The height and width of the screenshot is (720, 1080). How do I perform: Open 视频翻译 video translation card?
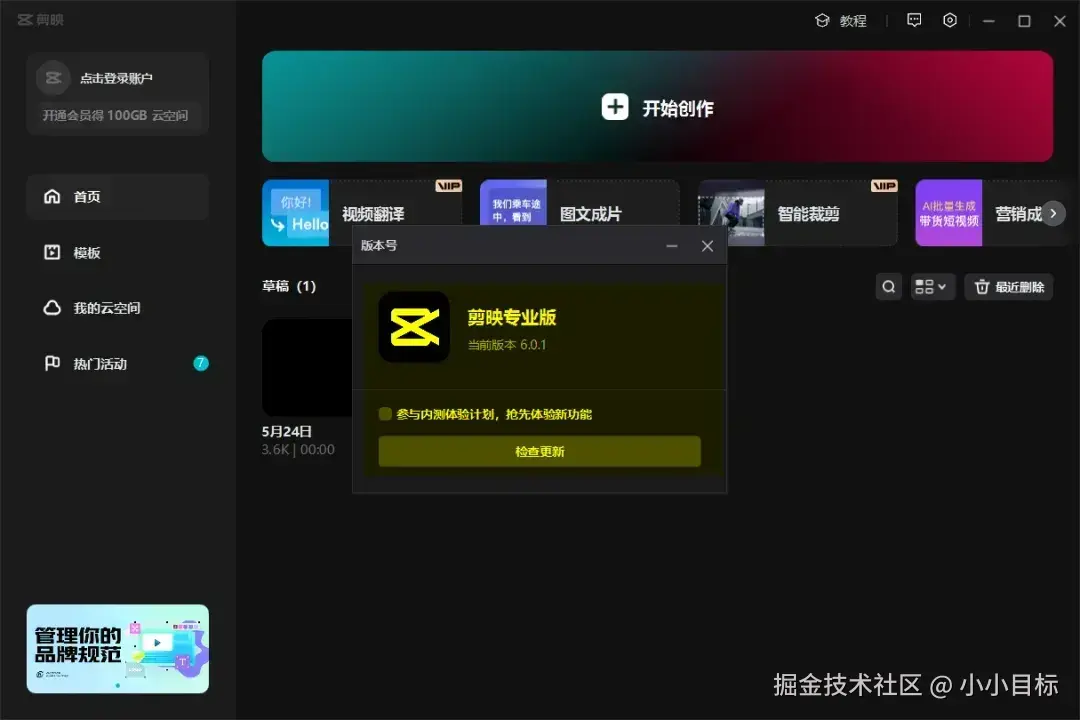point(362,212)
